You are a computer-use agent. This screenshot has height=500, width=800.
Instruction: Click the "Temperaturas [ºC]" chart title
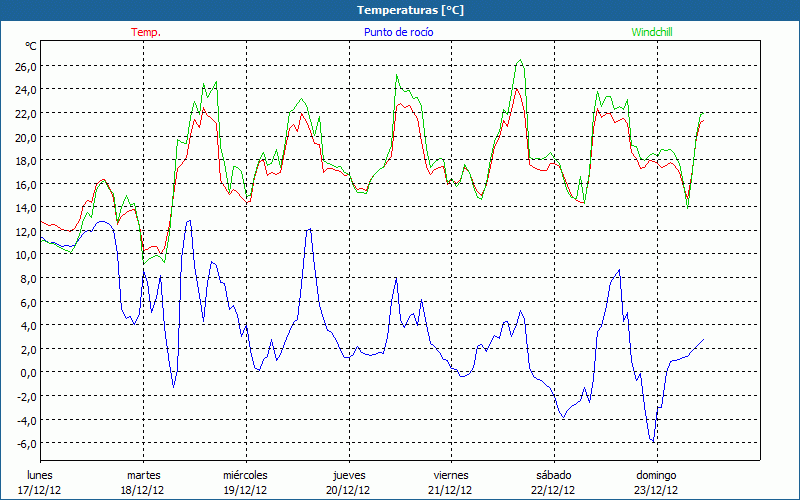(x=410, y=9)
